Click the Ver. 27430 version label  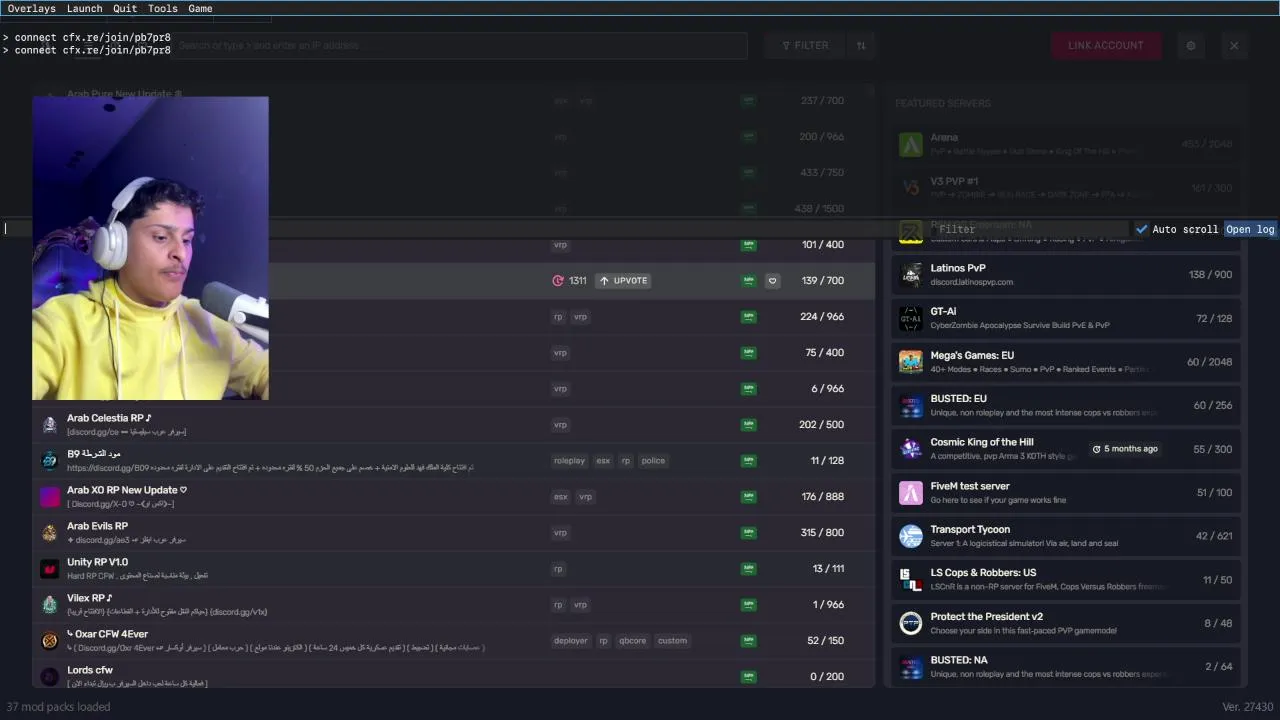click(1247, 707)
